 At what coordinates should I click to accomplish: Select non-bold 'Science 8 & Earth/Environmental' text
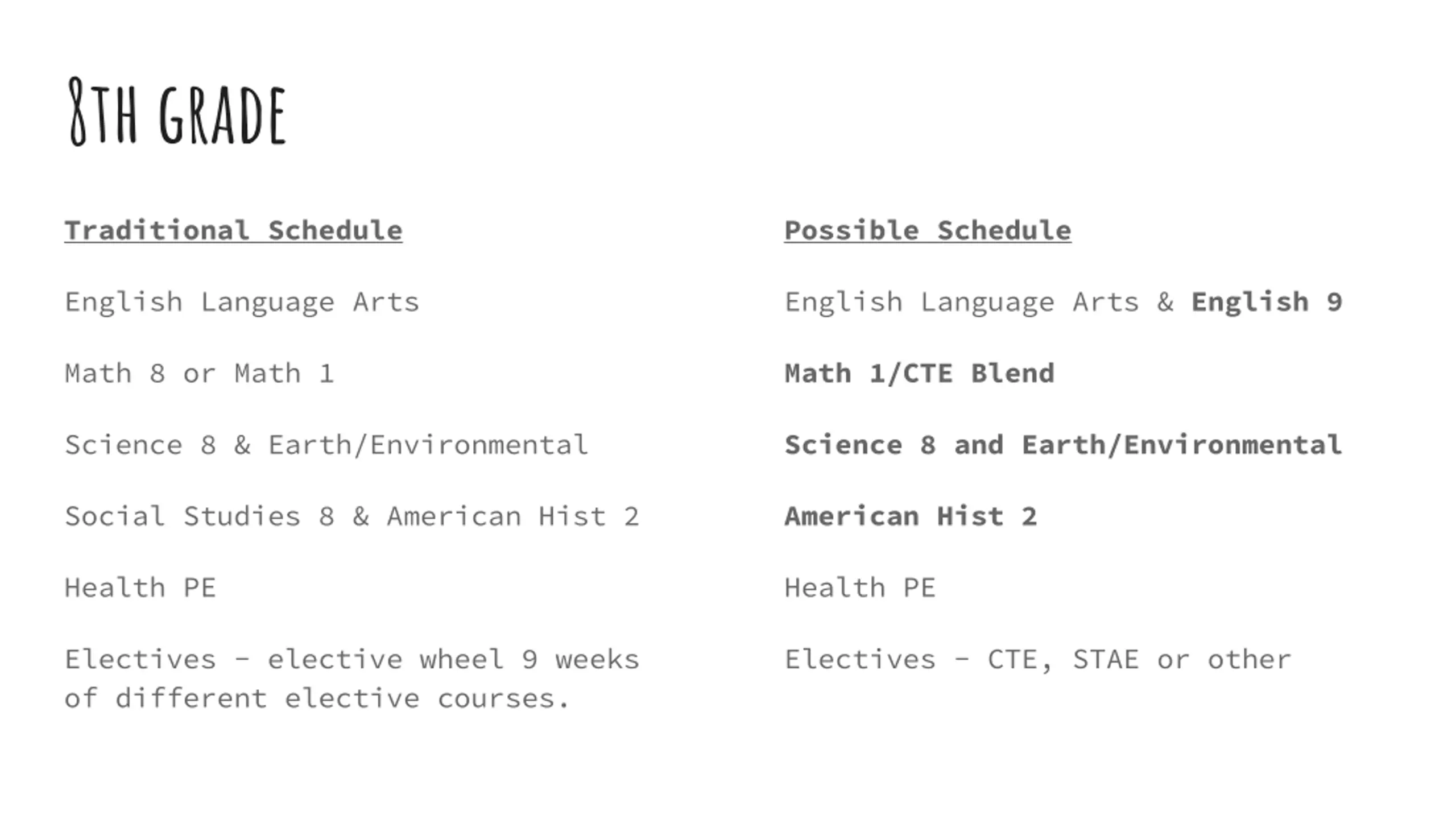(326, 445)
